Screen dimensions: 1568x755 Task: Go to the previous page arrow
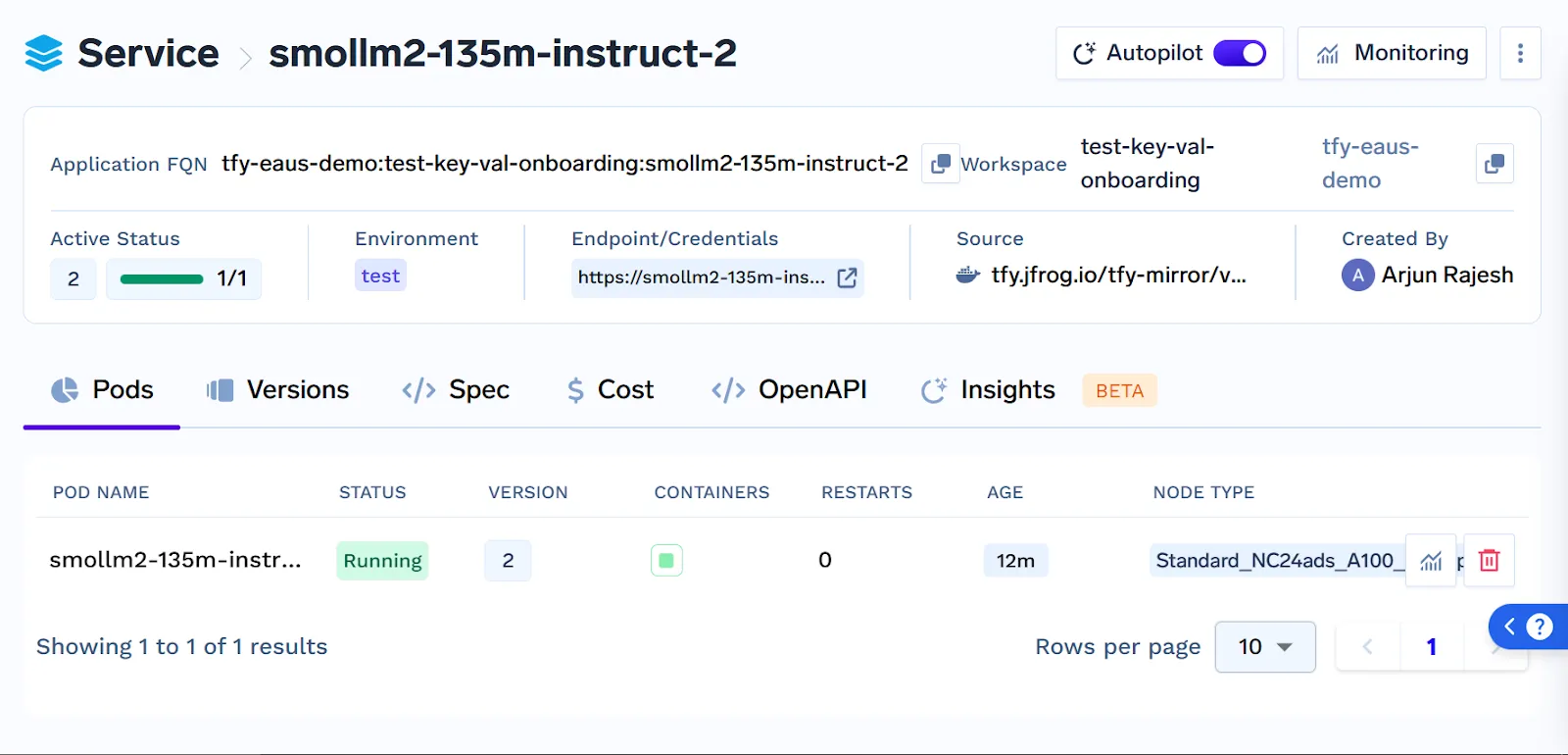coord(1367,647)
